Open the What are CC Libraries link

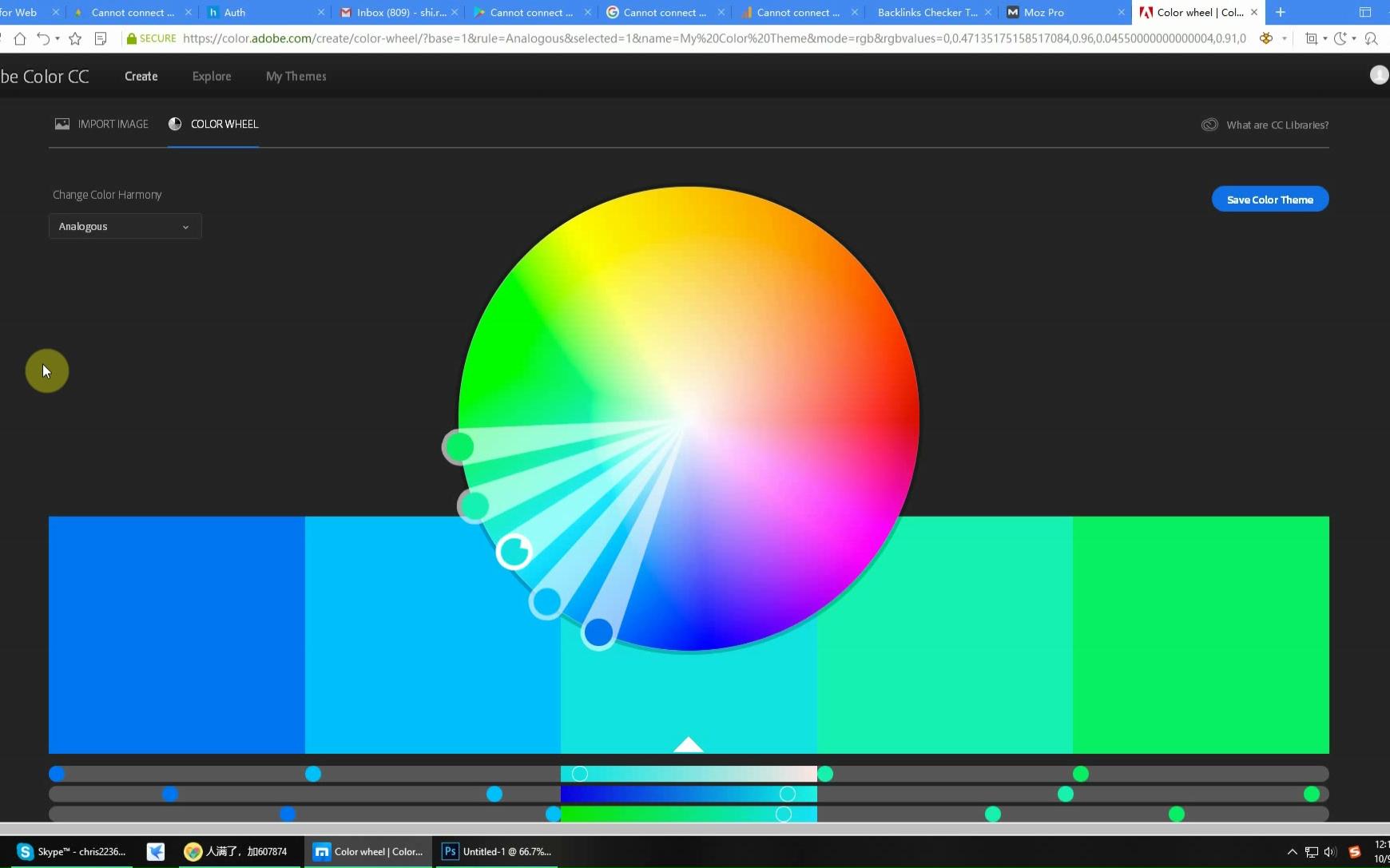click(x=1277, y=125)
